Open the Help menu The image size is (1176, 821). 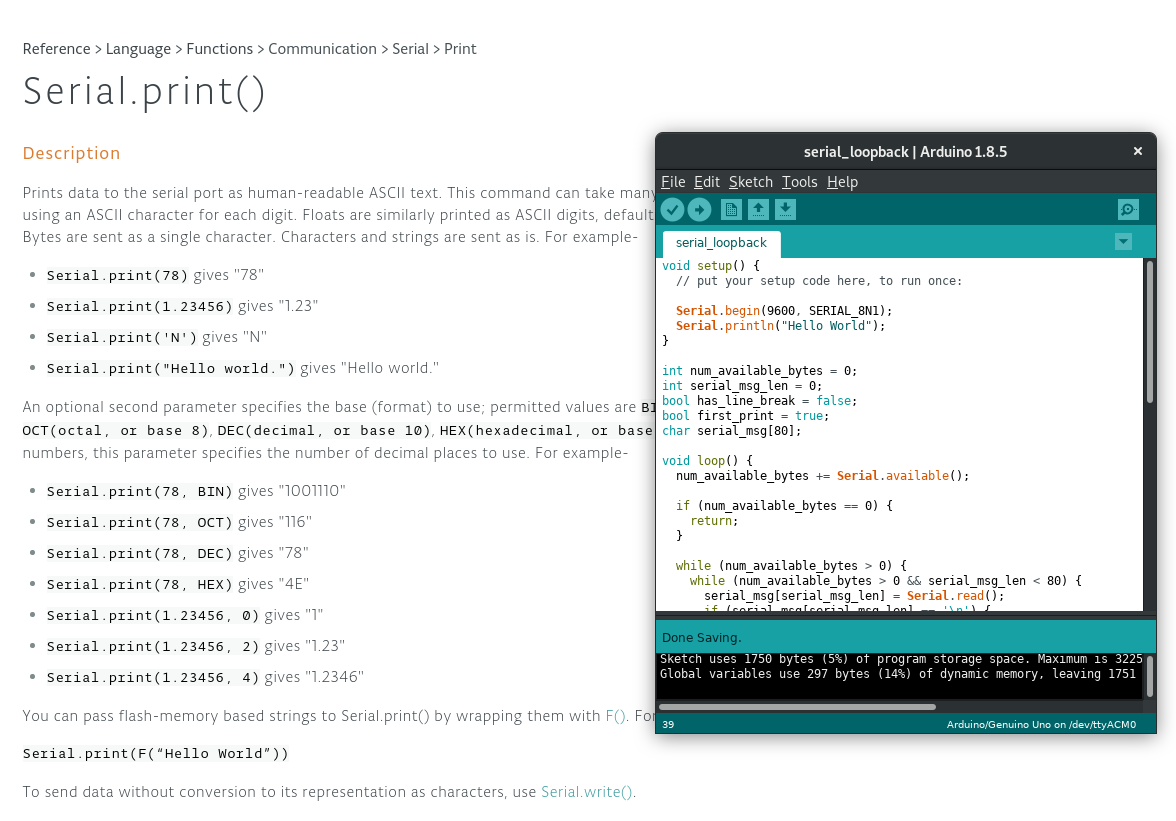[x=842, y=182]
